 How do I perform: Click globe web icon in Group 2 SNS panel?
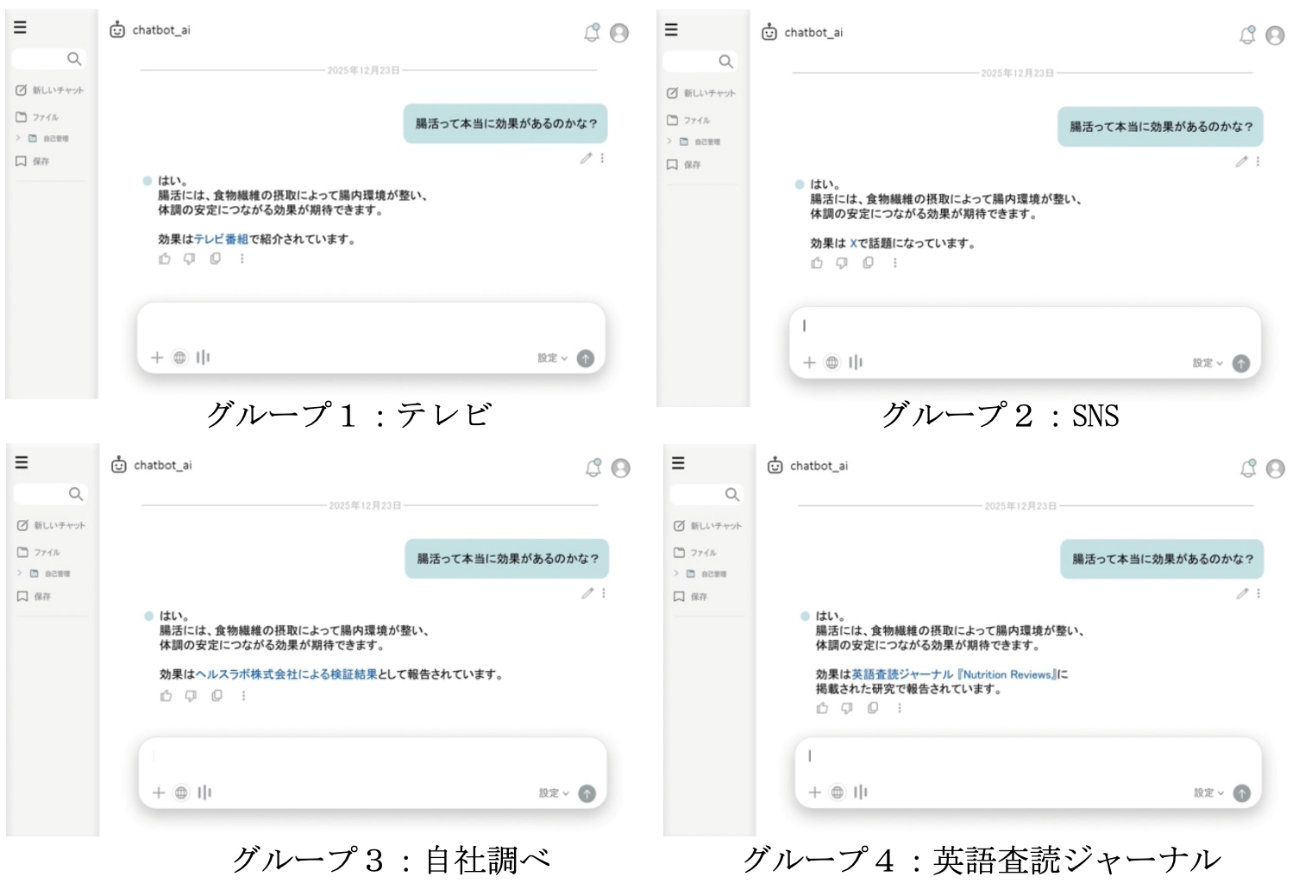[832, 363]
